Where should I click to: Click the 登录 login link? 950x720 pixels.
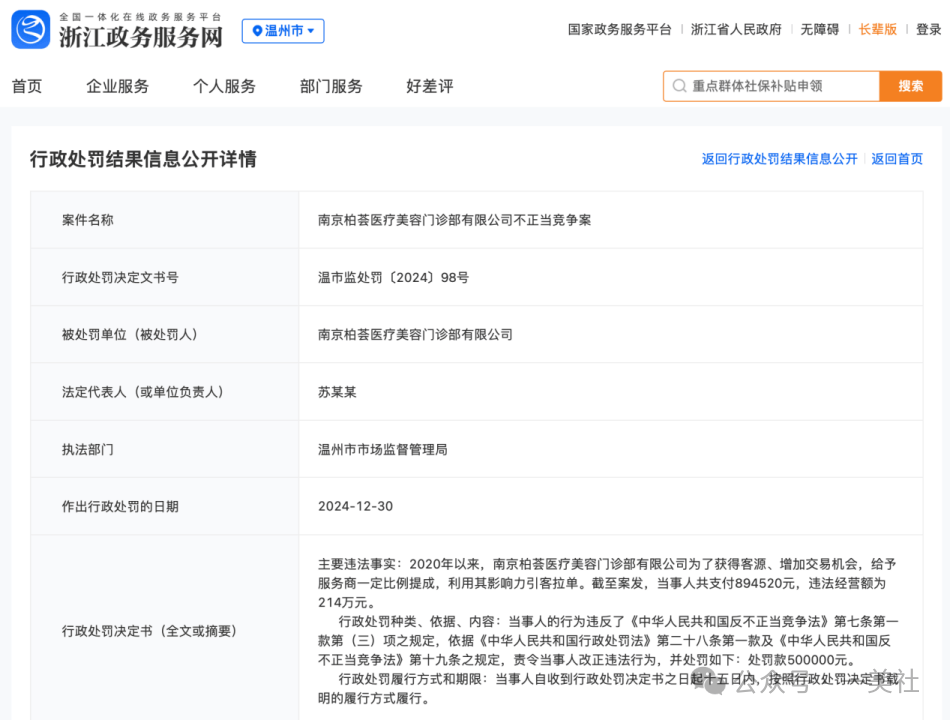(x=928, y=29)
